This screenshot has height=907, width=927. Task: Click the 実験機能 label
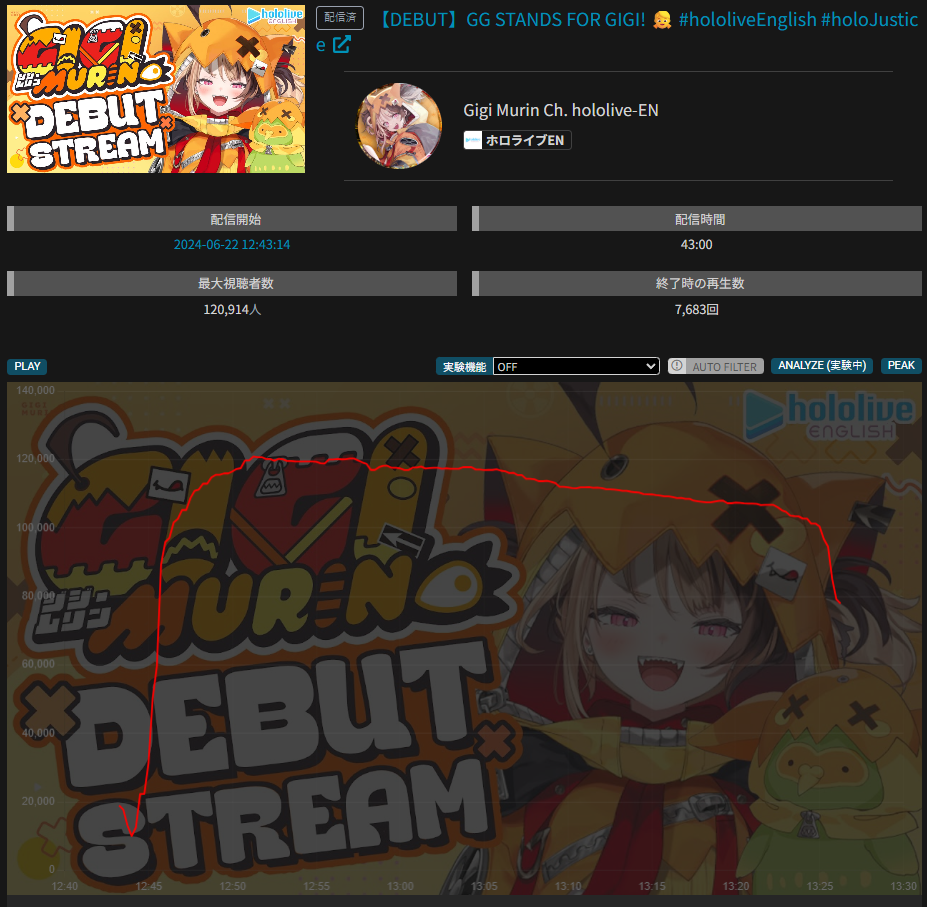[x=464, y=367]
